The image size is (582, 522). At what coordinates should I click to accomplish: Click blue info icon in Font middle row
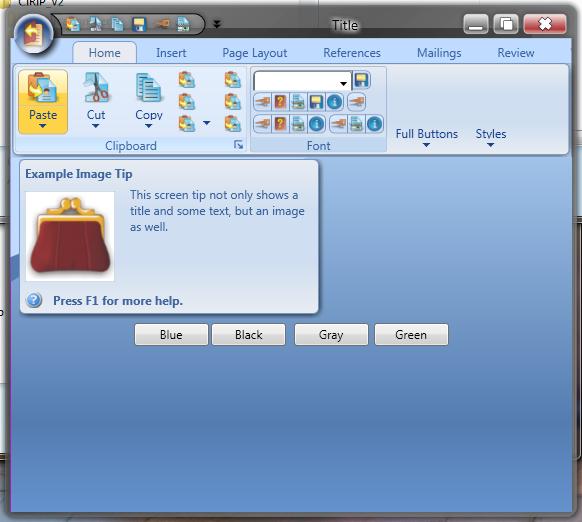334,102
